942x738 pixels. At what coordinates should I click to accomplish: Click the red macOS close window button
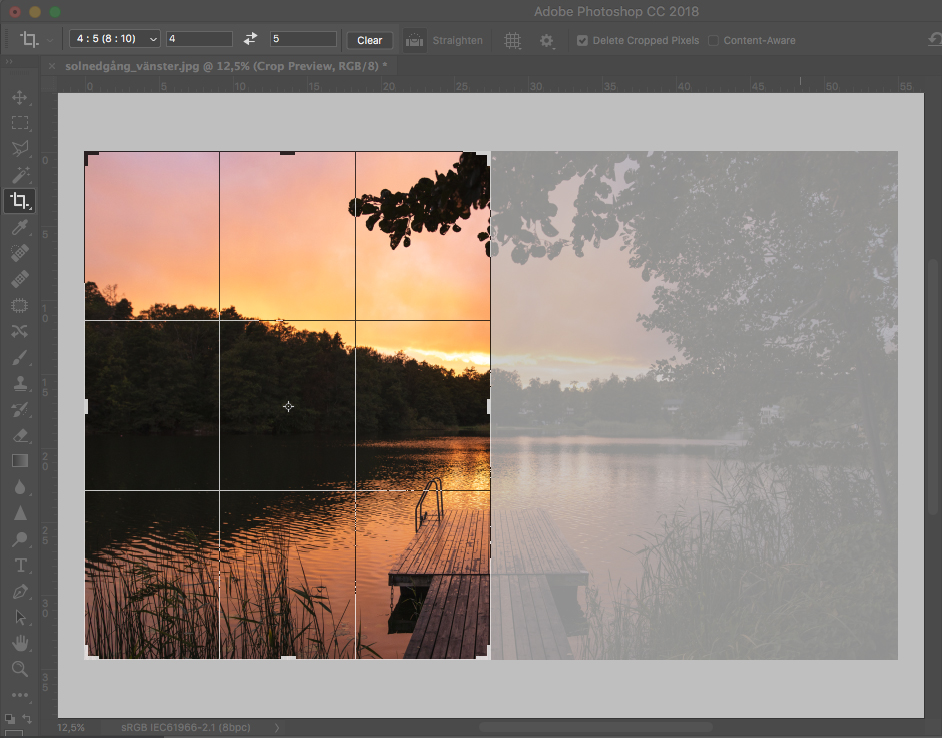[x=15, y=11]
